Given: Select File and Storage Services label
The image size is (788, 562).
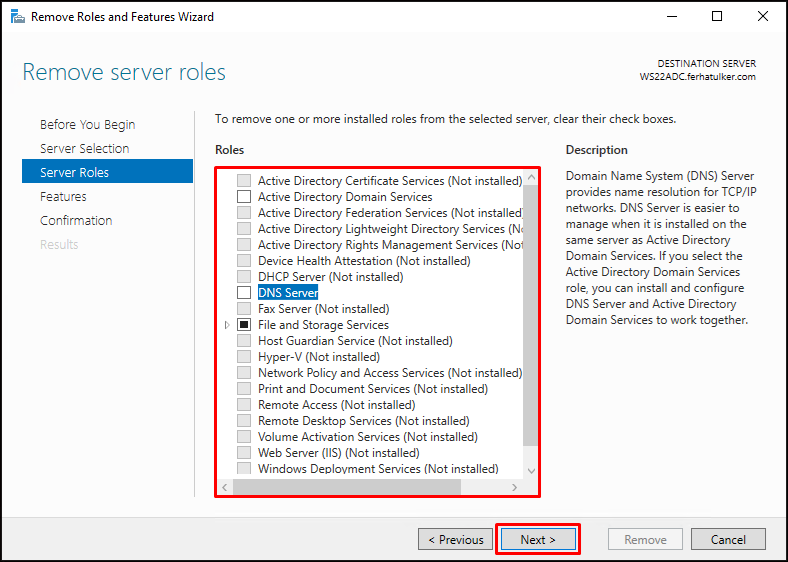Looking at the screenshot, I should point(323,325).
